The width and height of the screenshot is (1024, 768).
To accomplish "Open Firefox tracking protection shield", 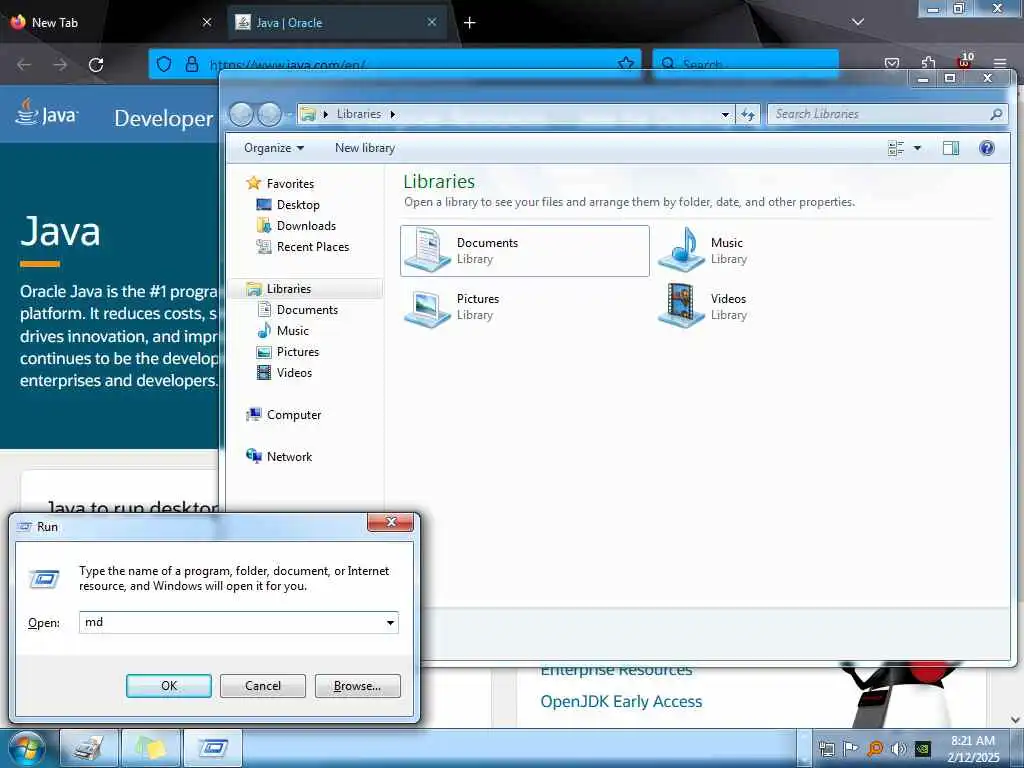I will (164, 64).
